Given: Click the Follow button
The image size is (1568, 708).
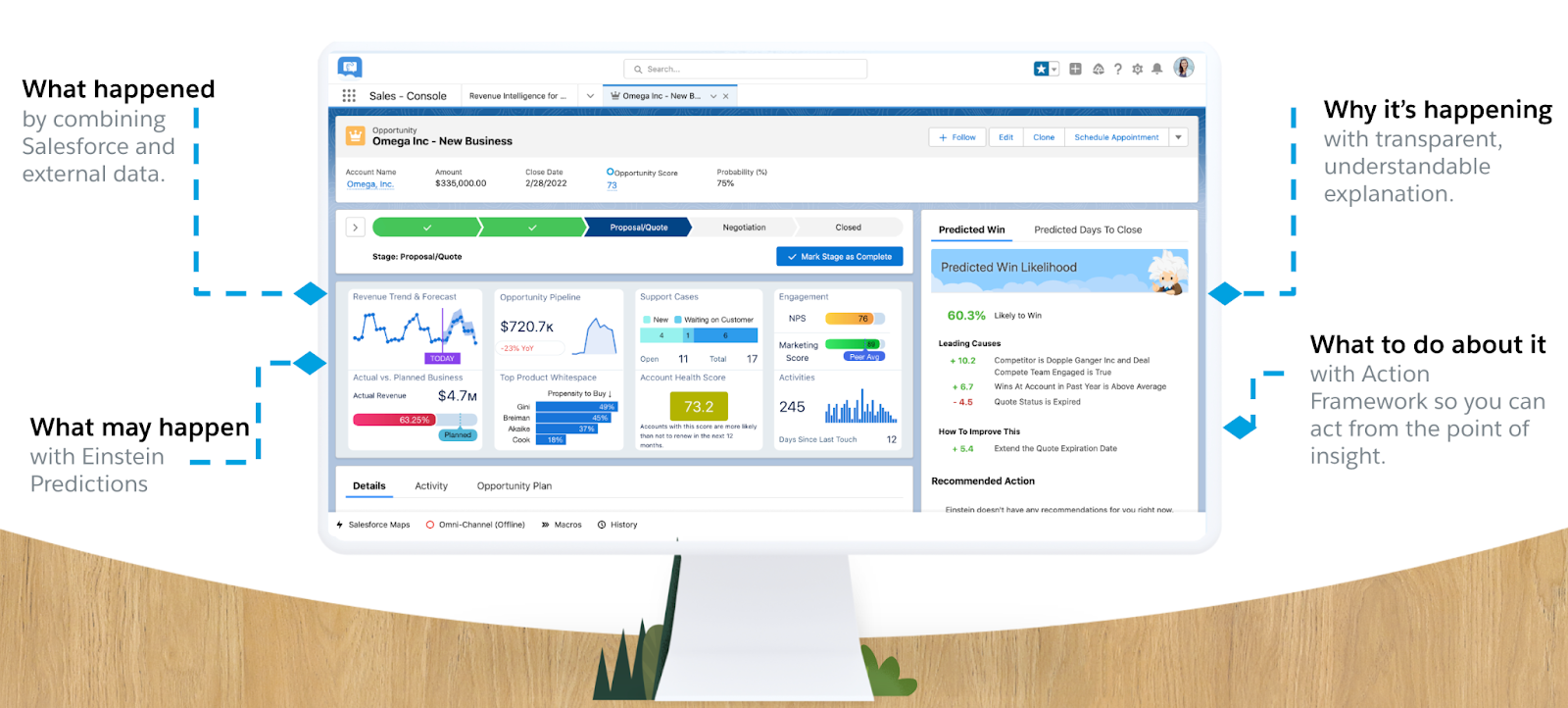Looking at the screenshot, I should pyautogui.click(x=957, y=137).
